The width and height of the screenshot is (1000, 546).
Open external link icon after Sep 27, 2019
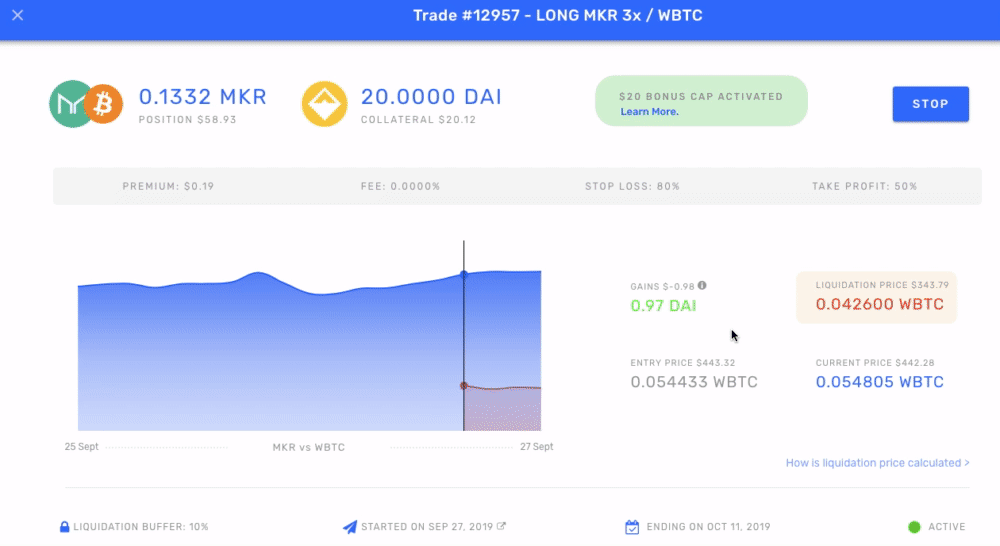coord(502,526)
